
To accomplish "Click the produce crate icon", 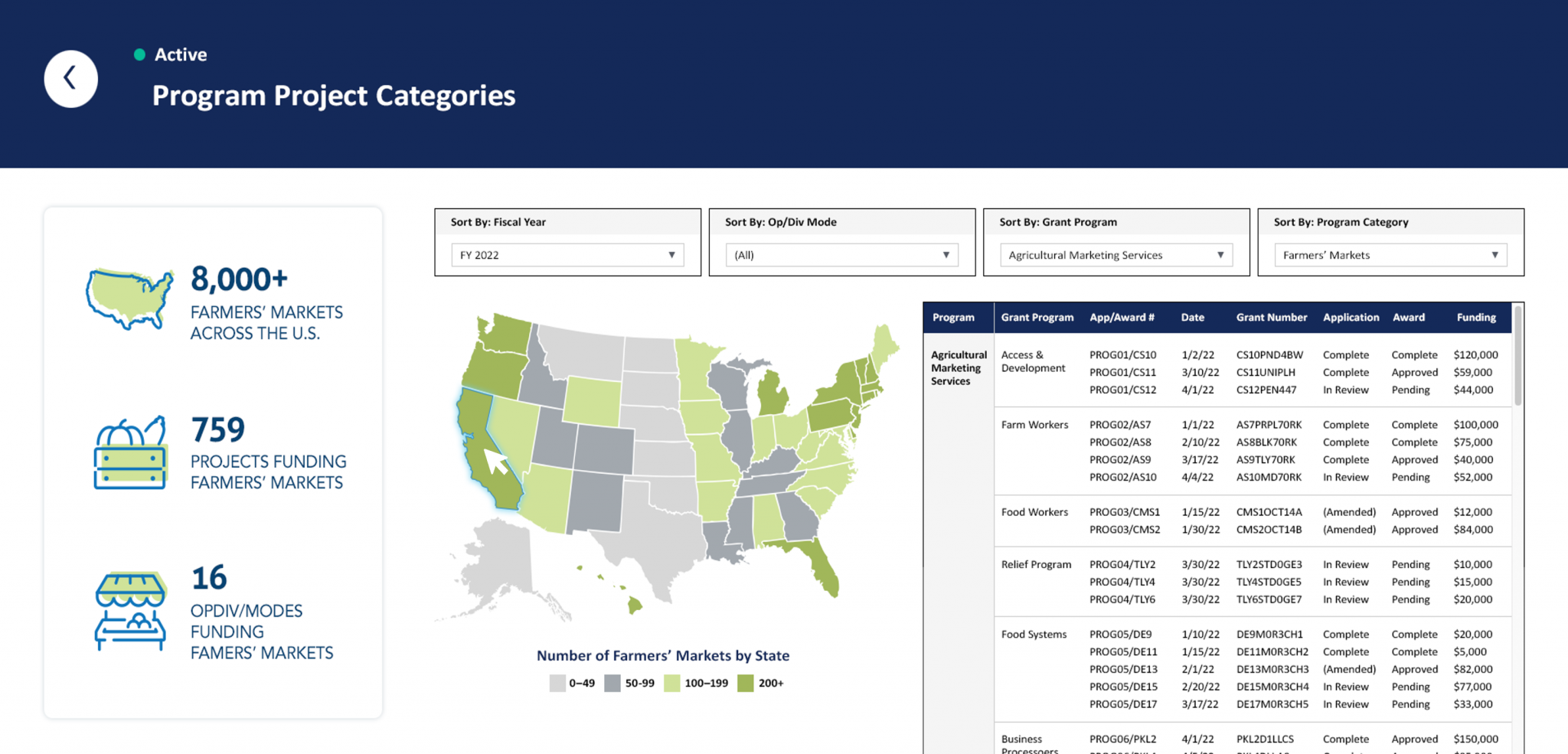I will coord(130,452).
